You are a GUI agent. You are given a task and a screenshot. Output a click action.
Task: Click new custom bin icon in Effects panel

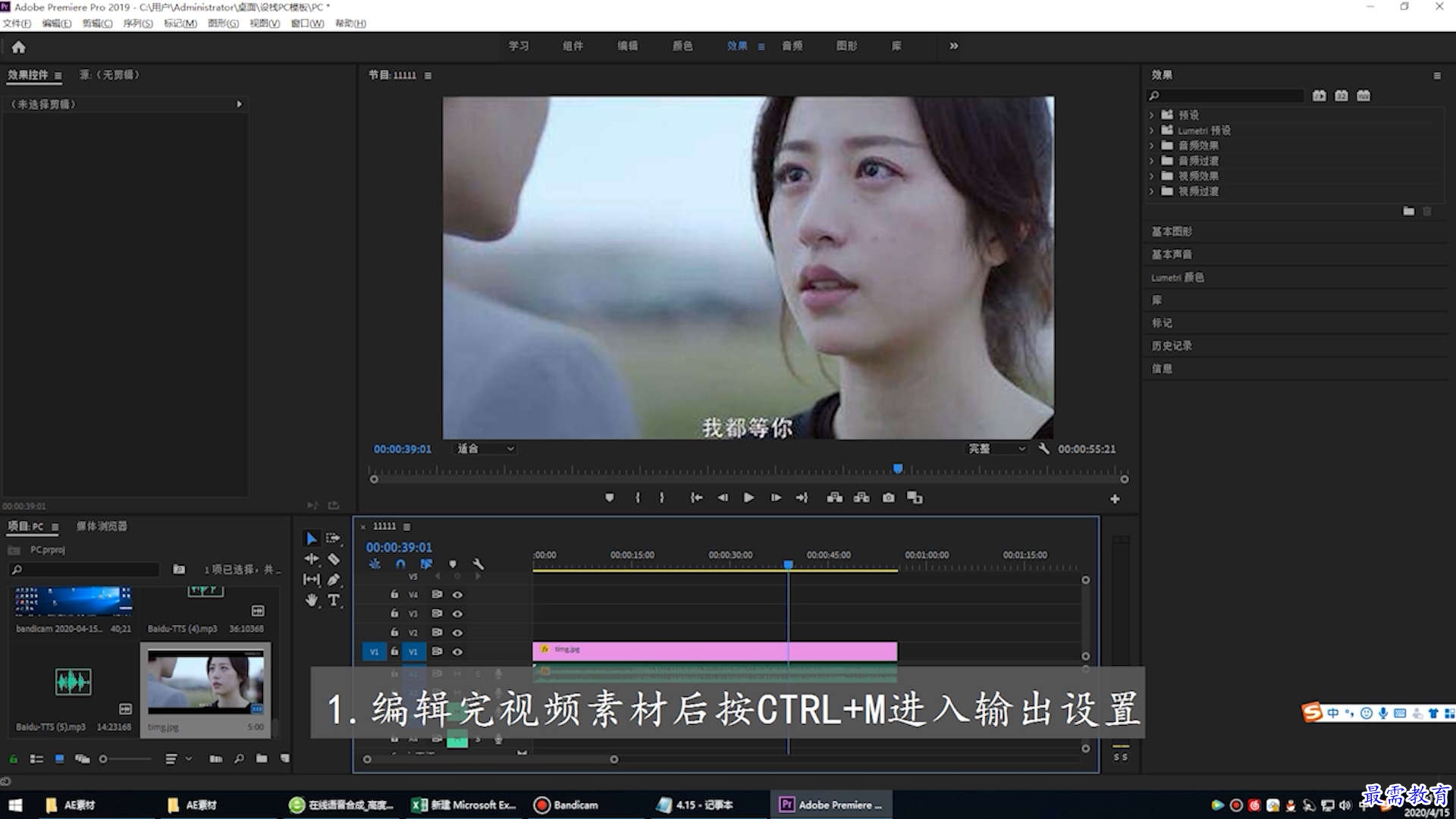1408,211
